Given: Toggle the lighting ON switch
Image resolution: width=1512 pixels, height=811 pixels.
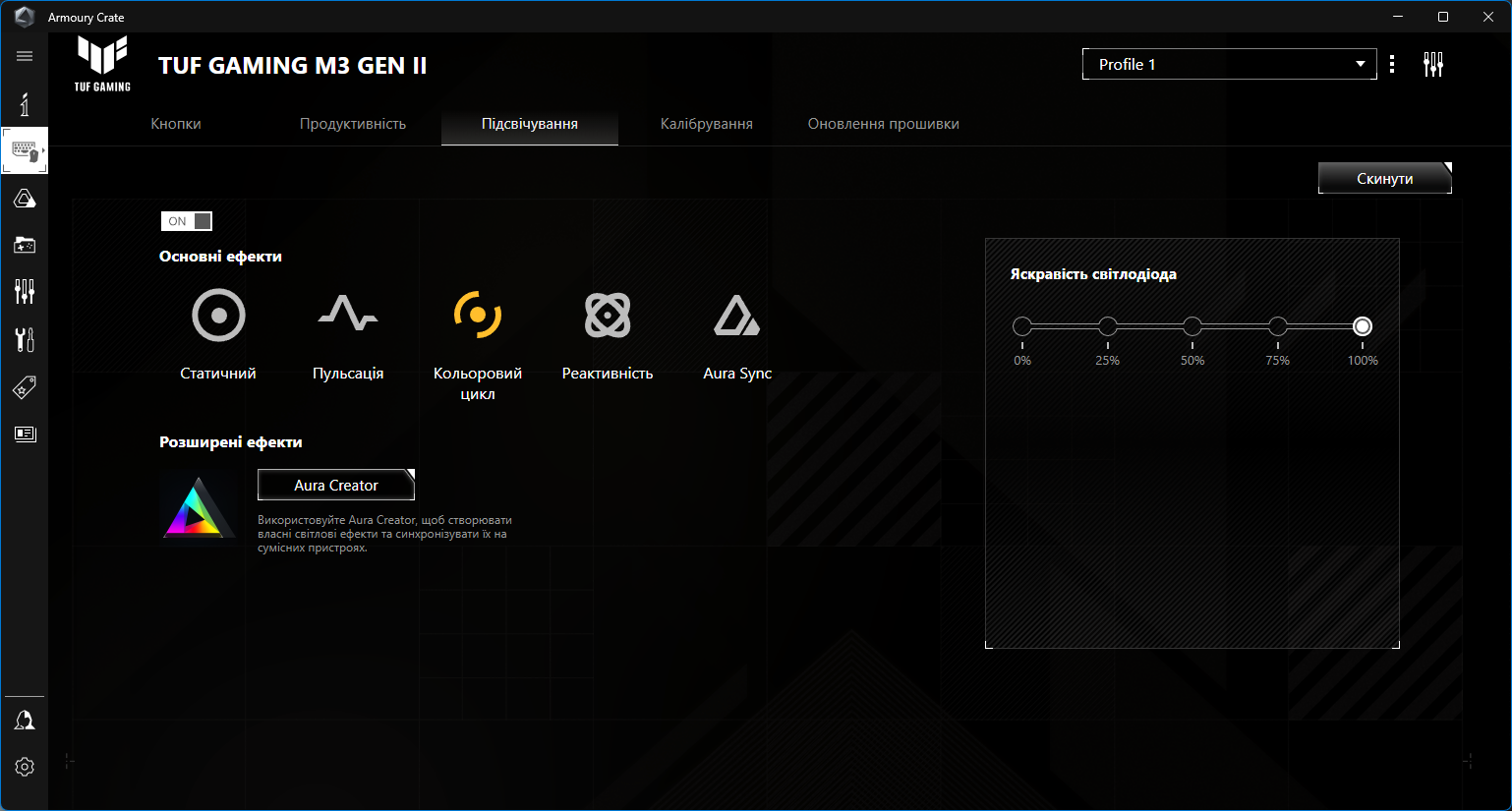Looking at the screenshot, I should pyautogui.click(x=187, y=221).
